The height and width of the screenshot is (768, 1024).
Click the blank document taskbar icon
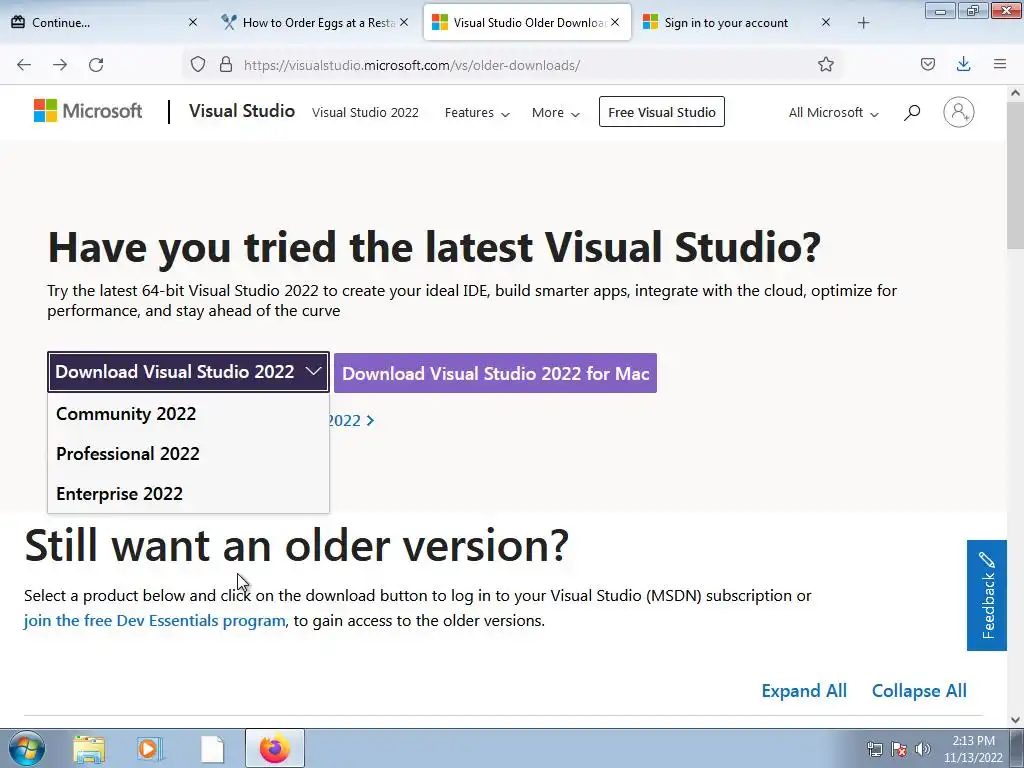point(212,749)
